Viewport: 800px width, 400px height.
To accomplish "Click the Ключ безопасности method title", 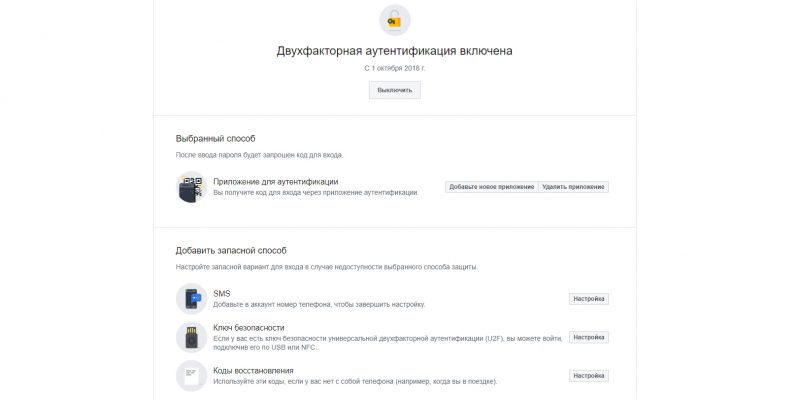I will (x=248, y=328).
